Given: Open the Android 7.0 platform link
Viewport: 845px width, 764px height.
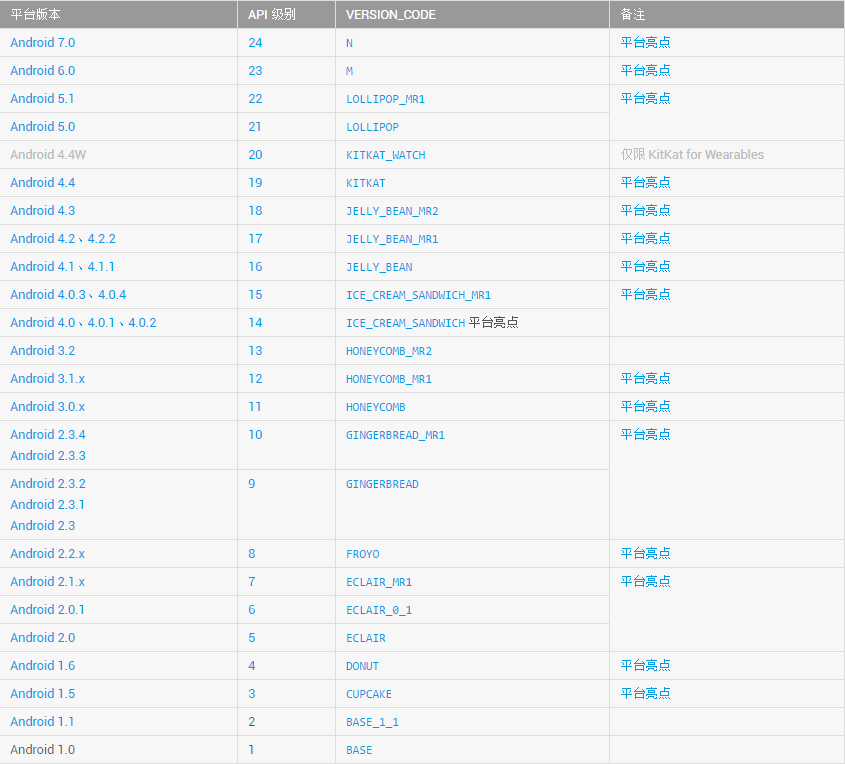Looking at the screenshot, I should coord(43,43).
